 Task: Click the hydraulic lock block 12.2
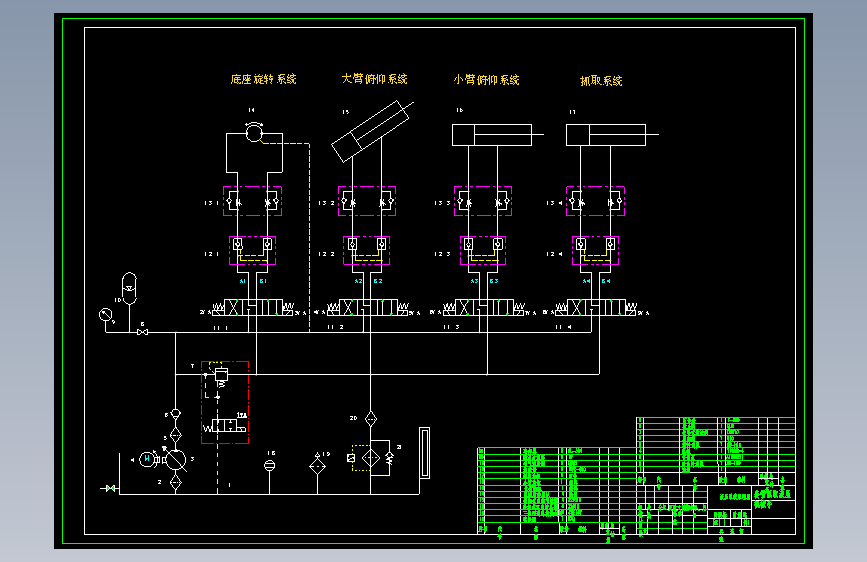pos(367,251)
